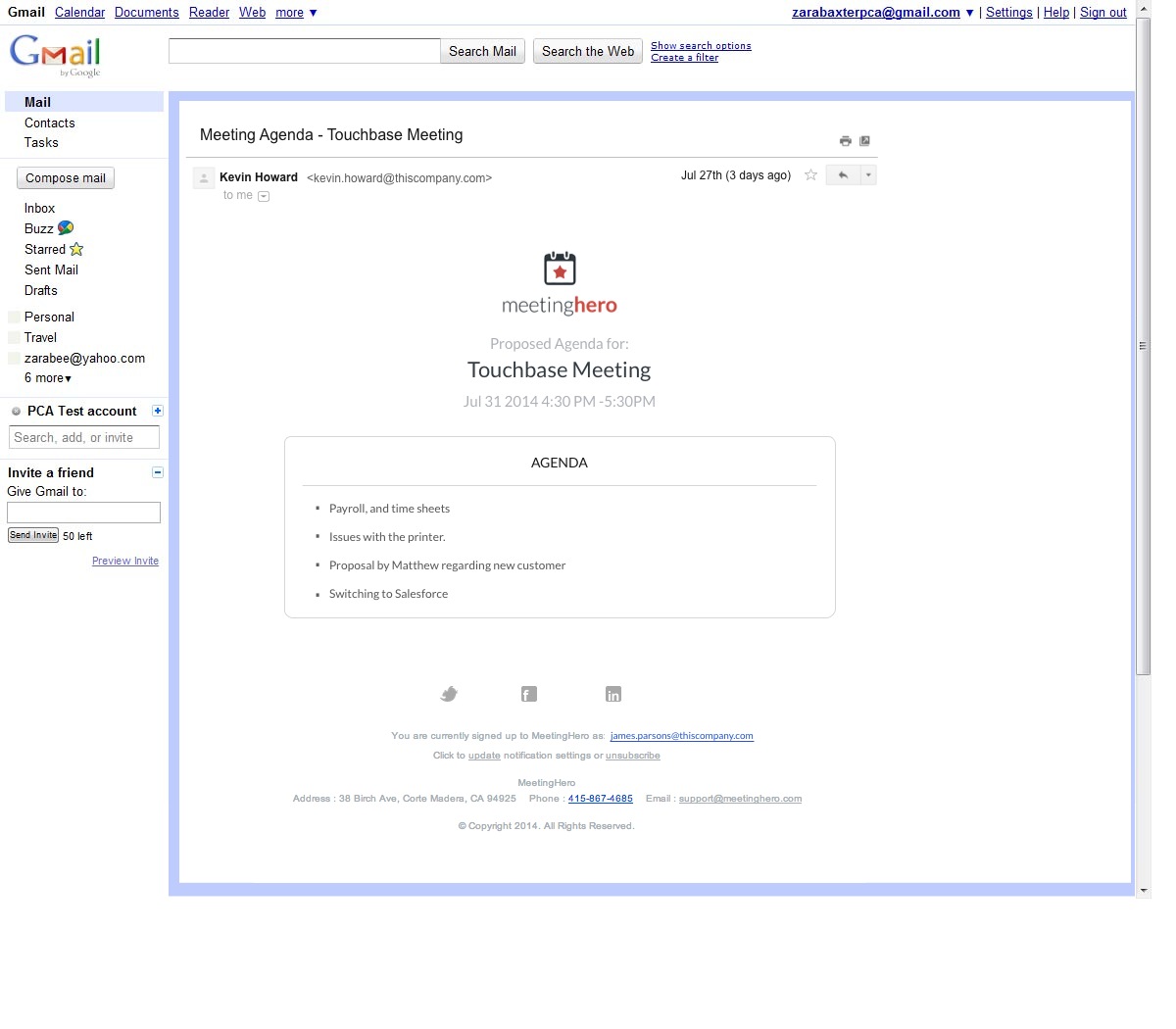Click the Send Invite button

click(33, 536)
